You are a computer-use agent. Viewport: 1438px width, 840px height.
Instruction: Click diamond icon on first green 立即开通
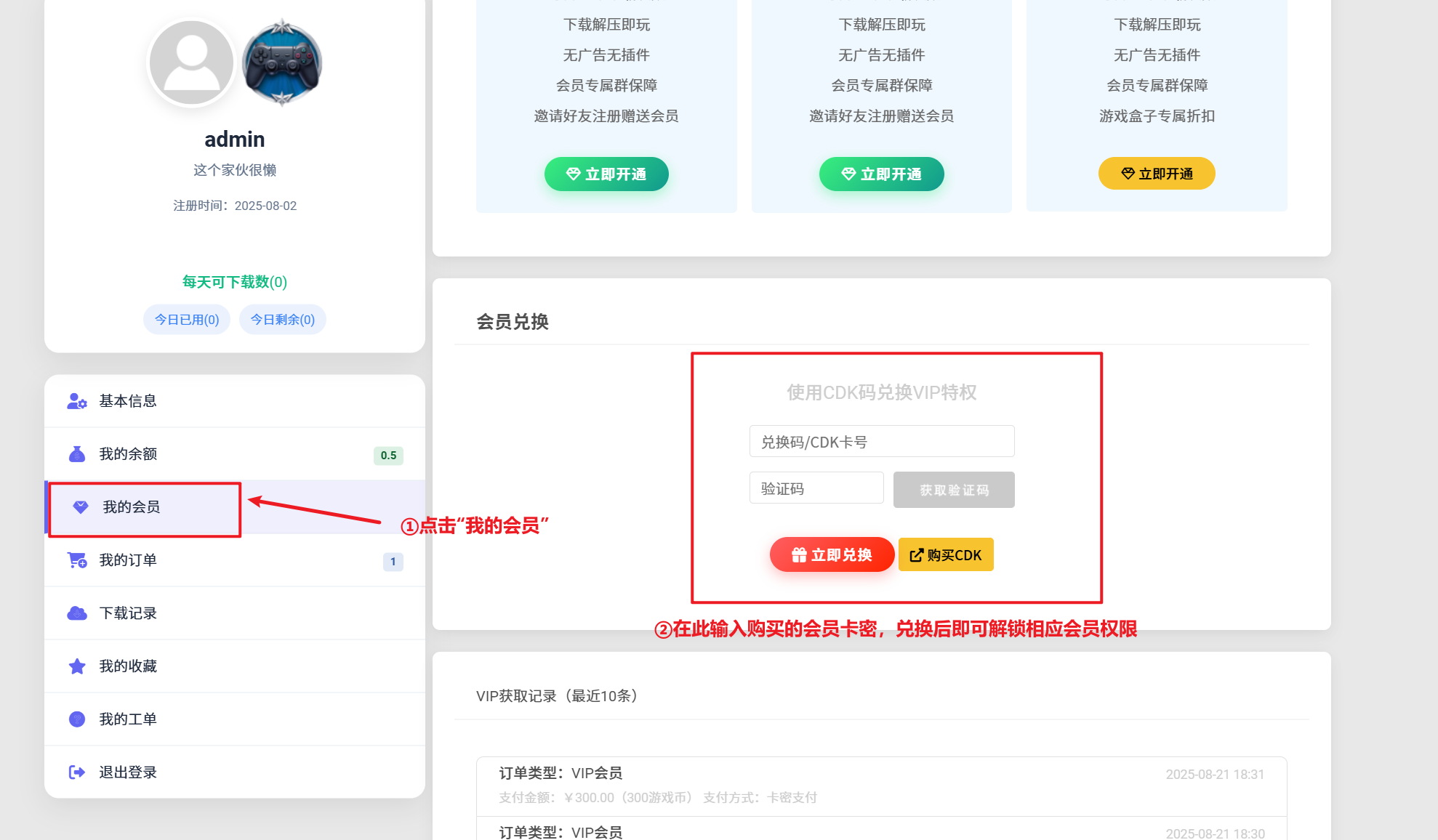pyautogui.click(x=574, y=174)
